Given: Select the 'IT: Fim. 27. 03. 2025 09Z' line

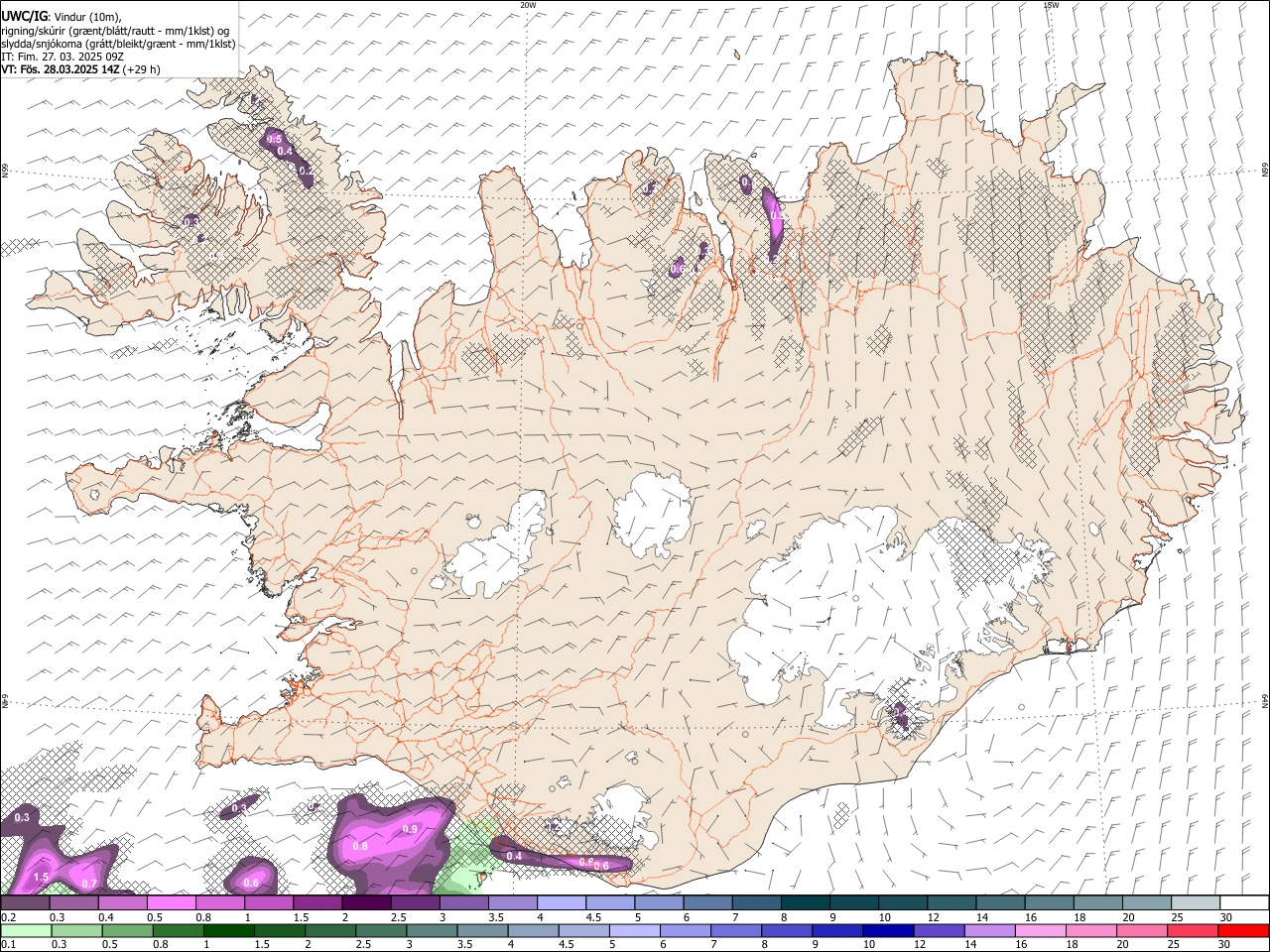Looking at the screenshot, I should coord(63,57).
